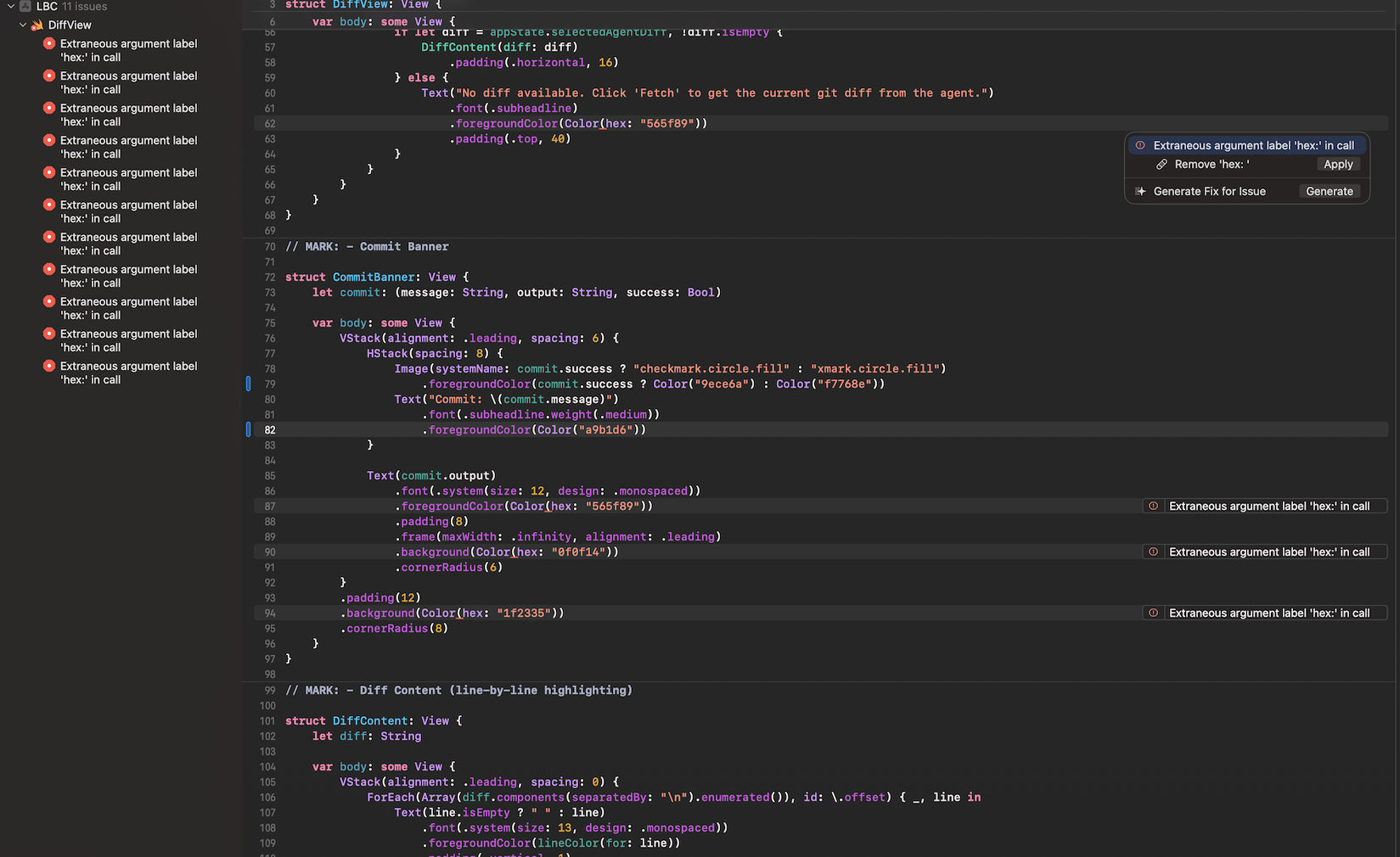Click the "f7768e" color string on line 79
This screenshot has height=857, width=1400.
pos(845,384)
